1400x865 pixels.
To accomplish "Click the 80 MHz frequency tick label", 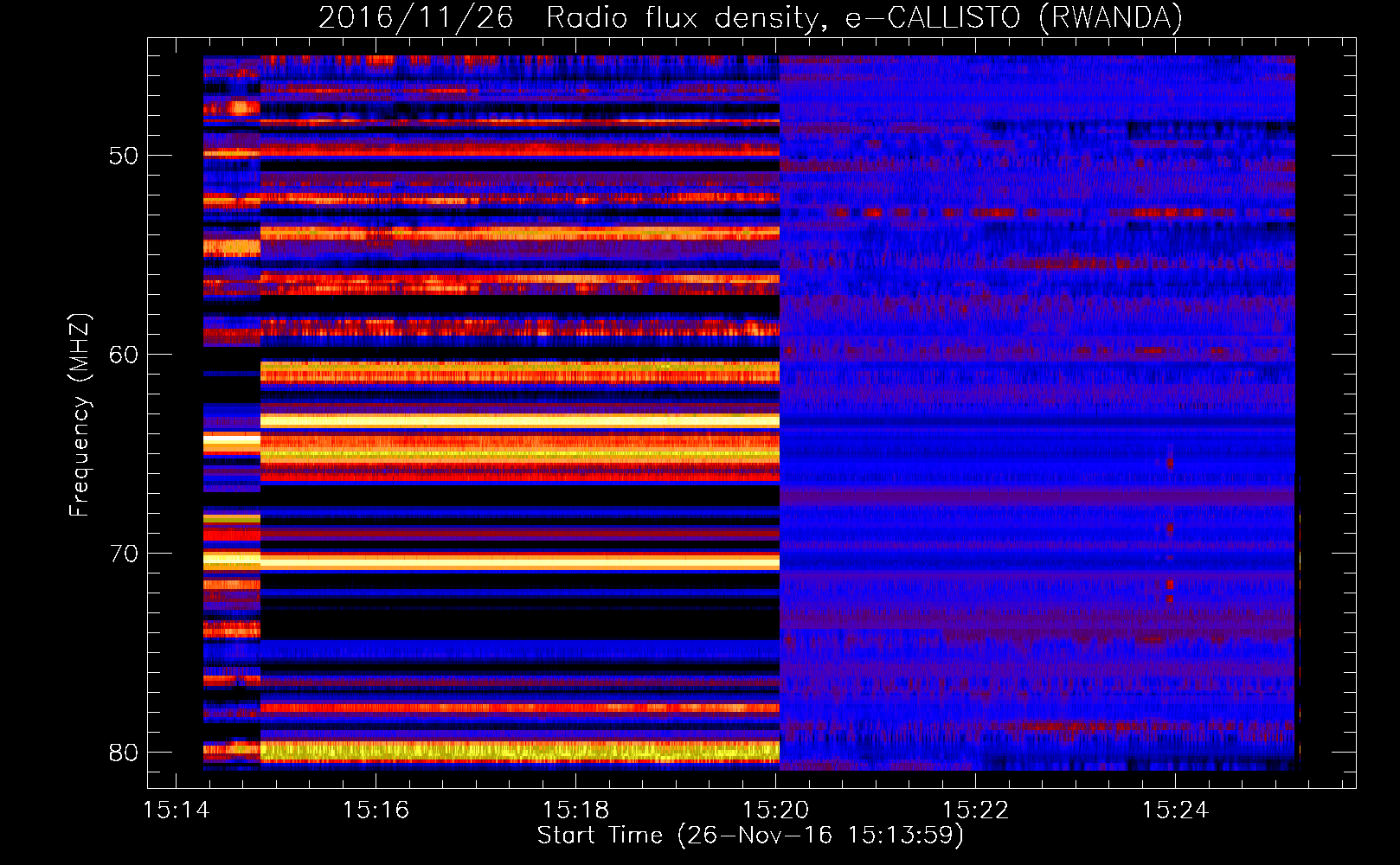I will (124, 753).
